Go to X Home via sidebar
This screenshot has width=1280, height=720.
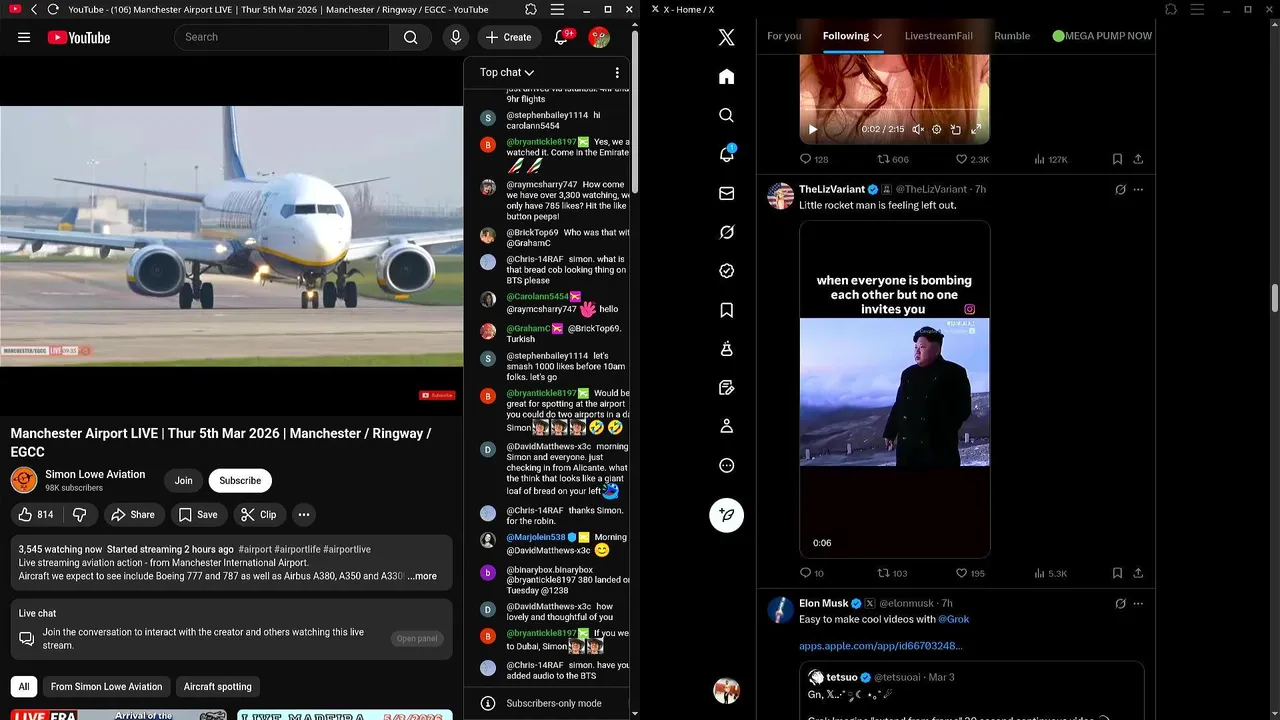(x=727, y=77)
